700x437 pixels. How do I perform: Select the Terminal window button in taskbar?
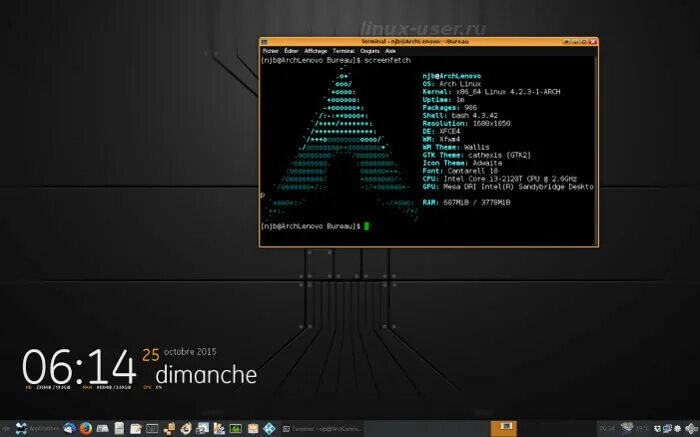pos(322,429)
